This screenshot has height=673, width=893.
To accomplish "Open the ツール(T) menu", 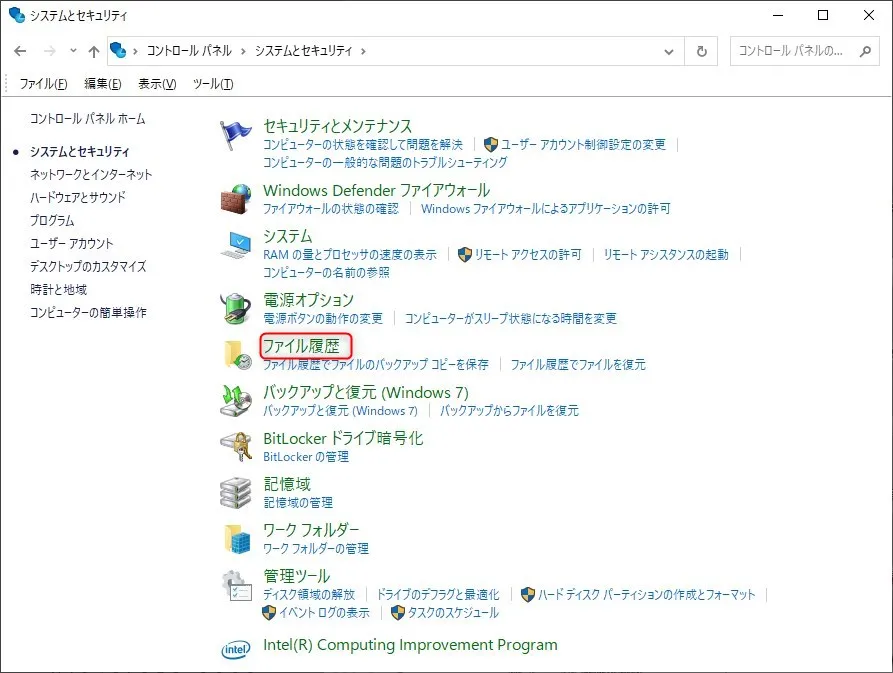I will point(212,84).
